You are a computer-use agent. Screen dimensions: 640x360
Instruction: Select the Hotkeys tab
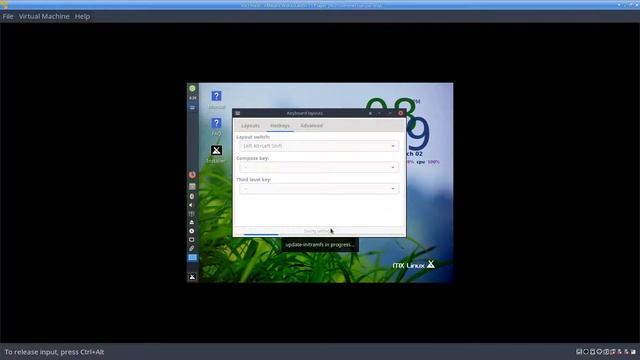(280, 126)
